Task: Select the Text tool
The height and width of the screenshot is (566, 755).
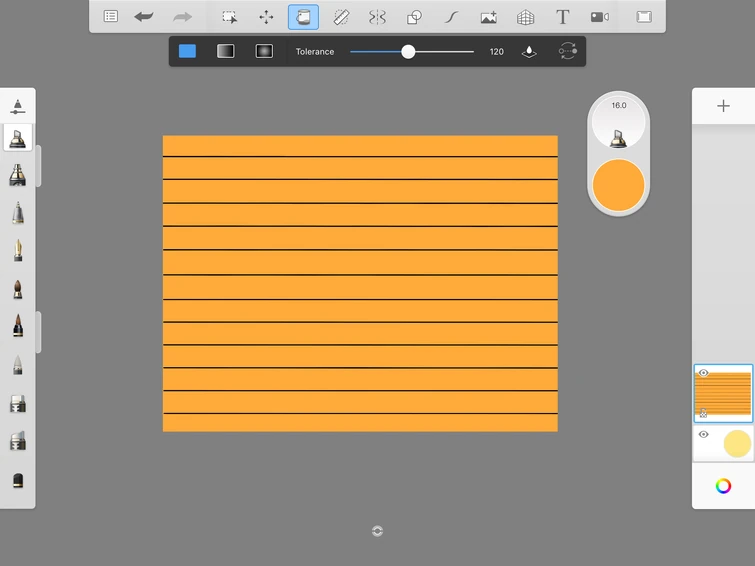Action: tap(562, 17)
